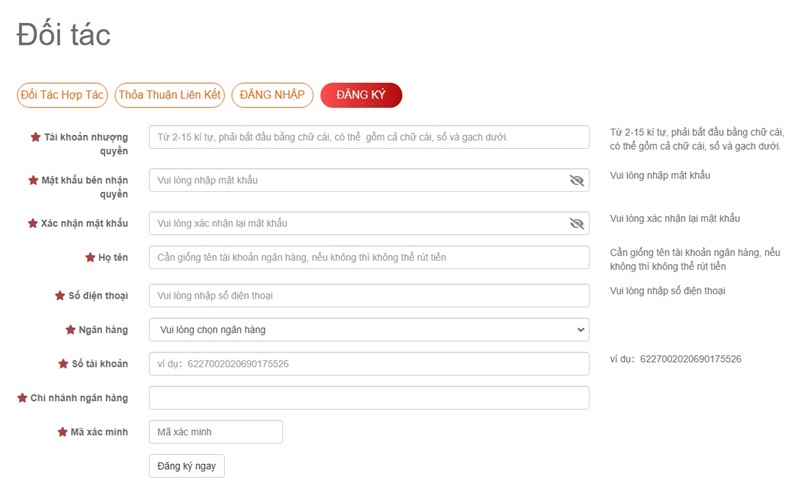The height and width of the screenshot is (500, 800).
Task: Click the Đối tác page heading
Action: tap(63, 35)
